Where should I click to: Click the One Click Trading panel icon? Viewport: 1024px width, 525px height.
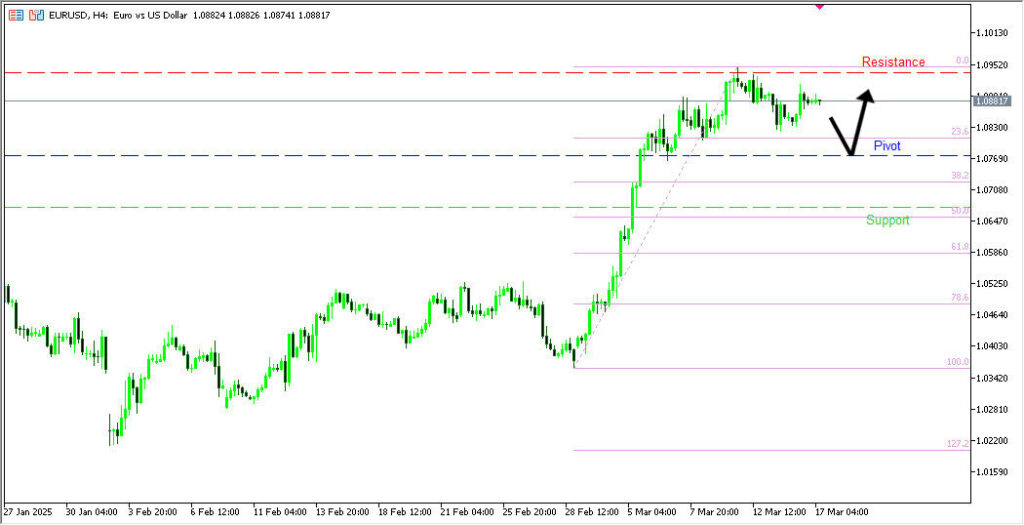[x=17, y=15]
